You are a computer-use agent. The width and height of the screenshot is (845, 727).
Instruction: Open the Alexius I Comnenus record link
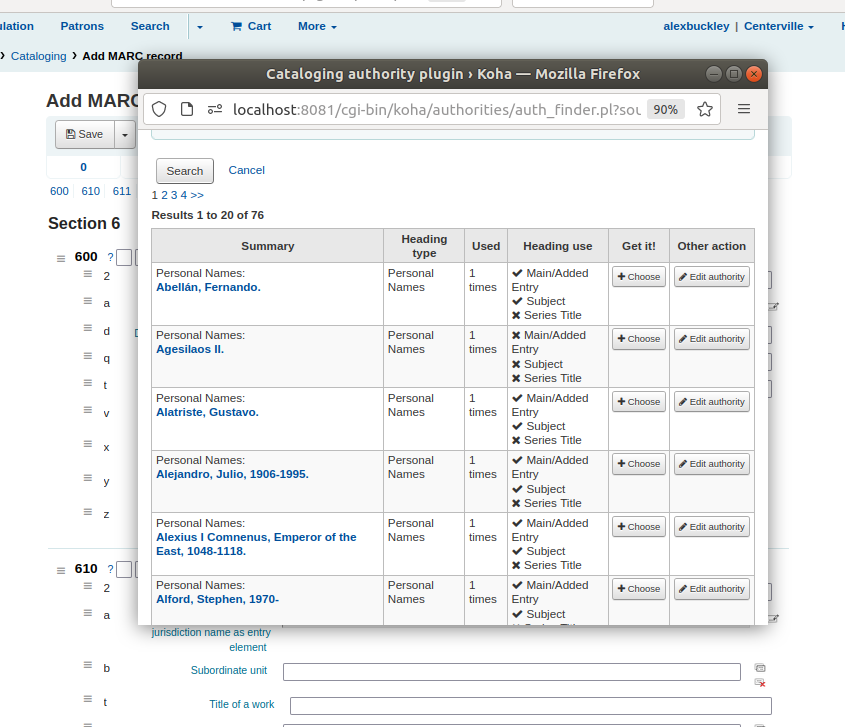tap(256, 544)
